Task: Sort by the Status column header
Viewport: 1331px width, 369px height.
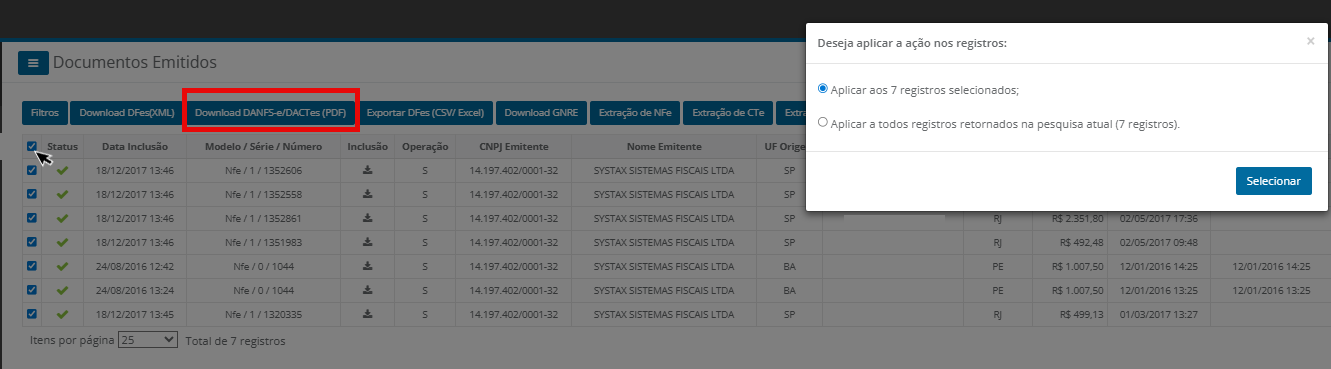Action: pos(62,147)
